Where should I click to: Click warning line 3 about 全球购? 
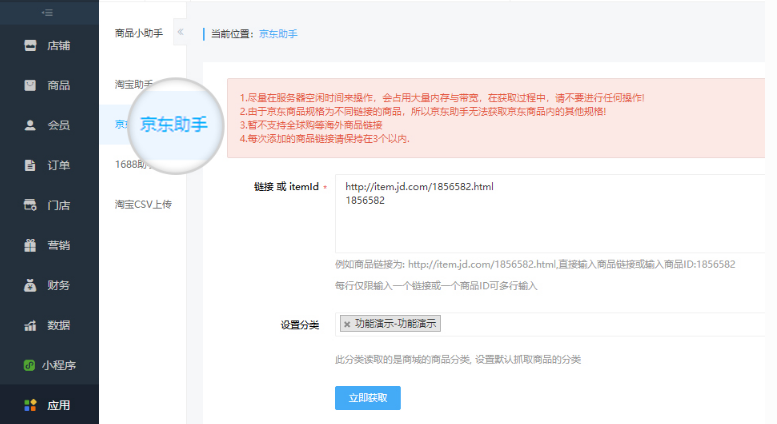pos(311,125)
